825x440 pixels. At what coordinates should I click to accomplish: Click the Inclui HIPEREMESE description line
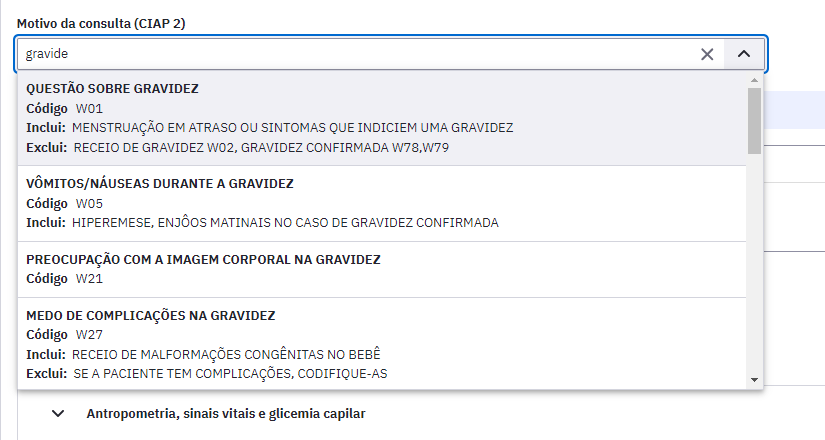(x=263, y=223)
